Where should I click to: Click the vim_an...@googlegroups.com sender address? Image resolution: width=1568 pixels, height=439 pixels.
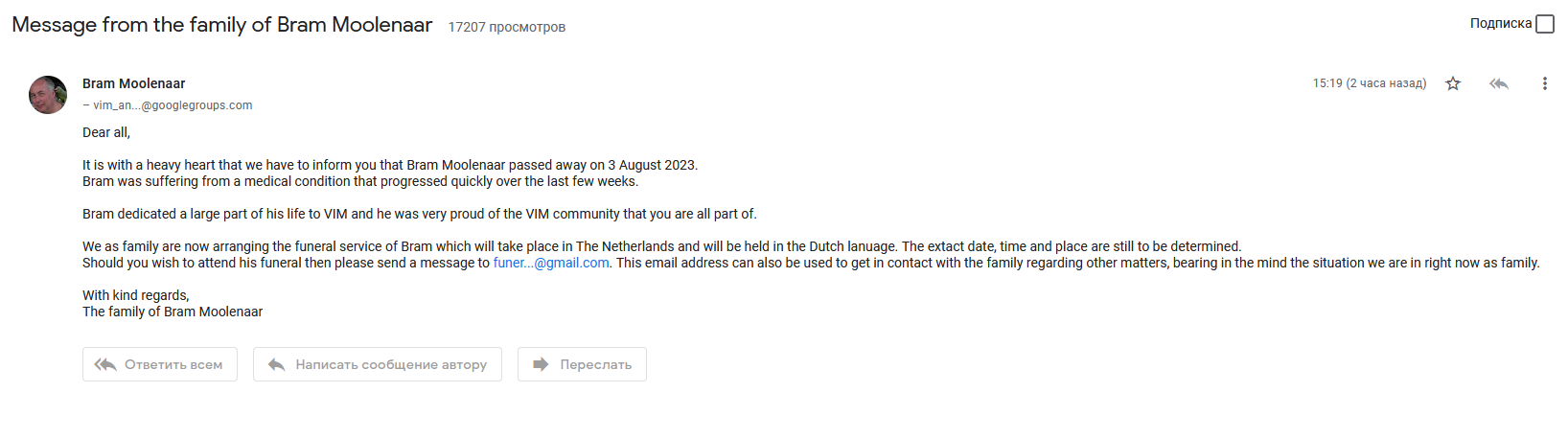tap(173, 105)
